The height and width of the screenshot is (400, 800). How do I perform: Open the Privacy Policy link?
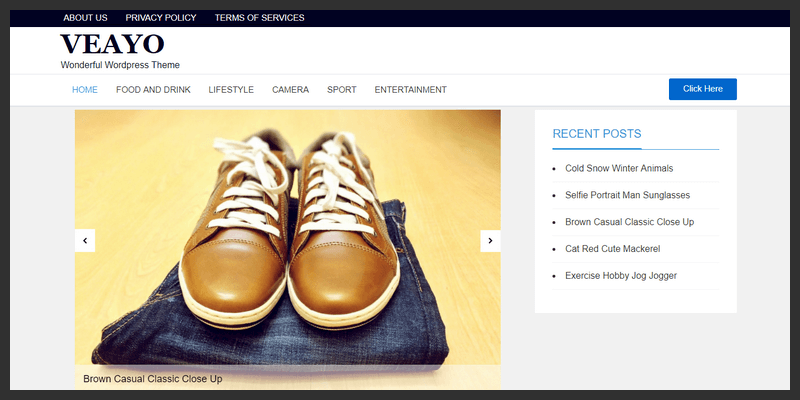click(161, 18)
